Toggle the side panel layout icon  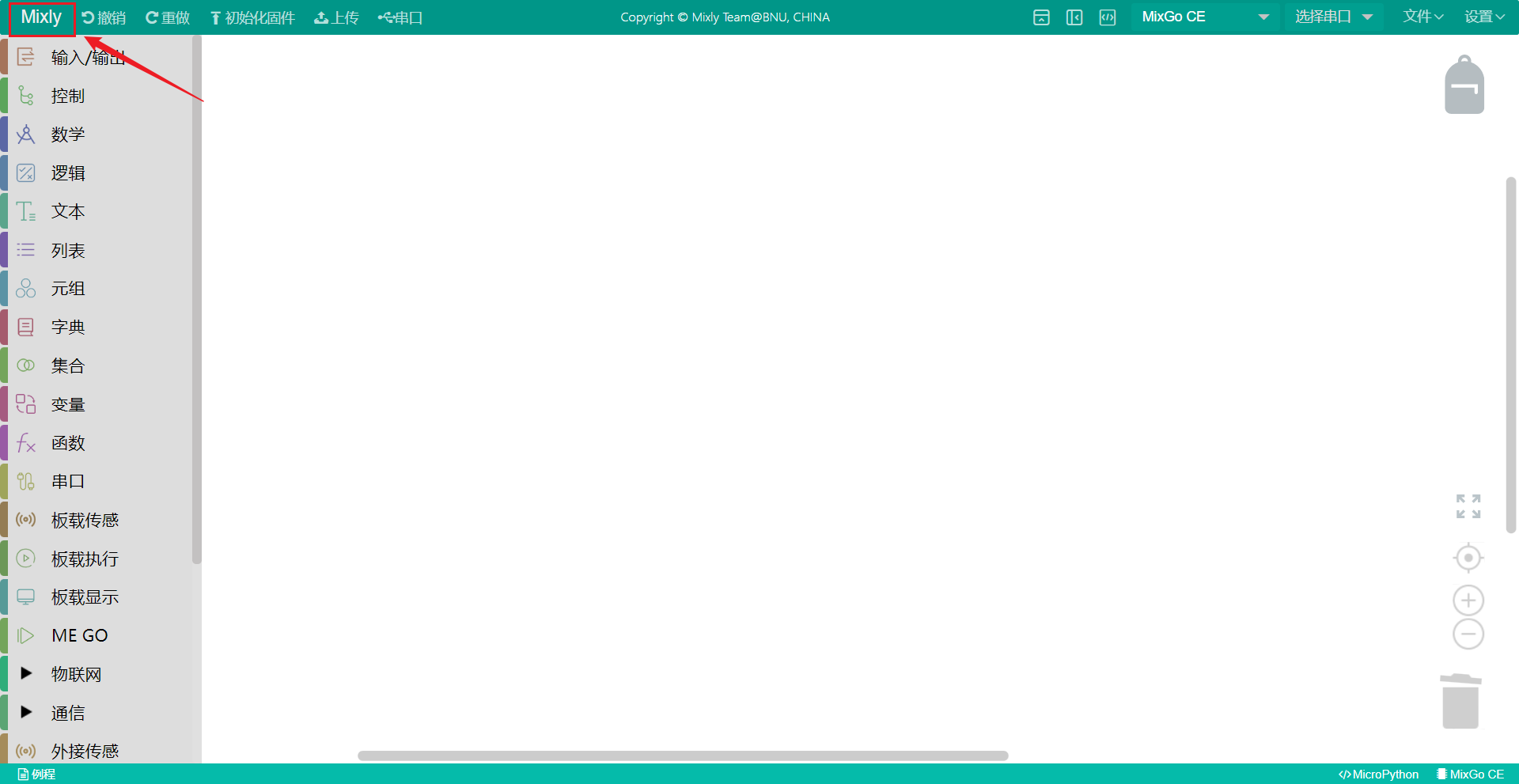click(x=1074, y=17)
